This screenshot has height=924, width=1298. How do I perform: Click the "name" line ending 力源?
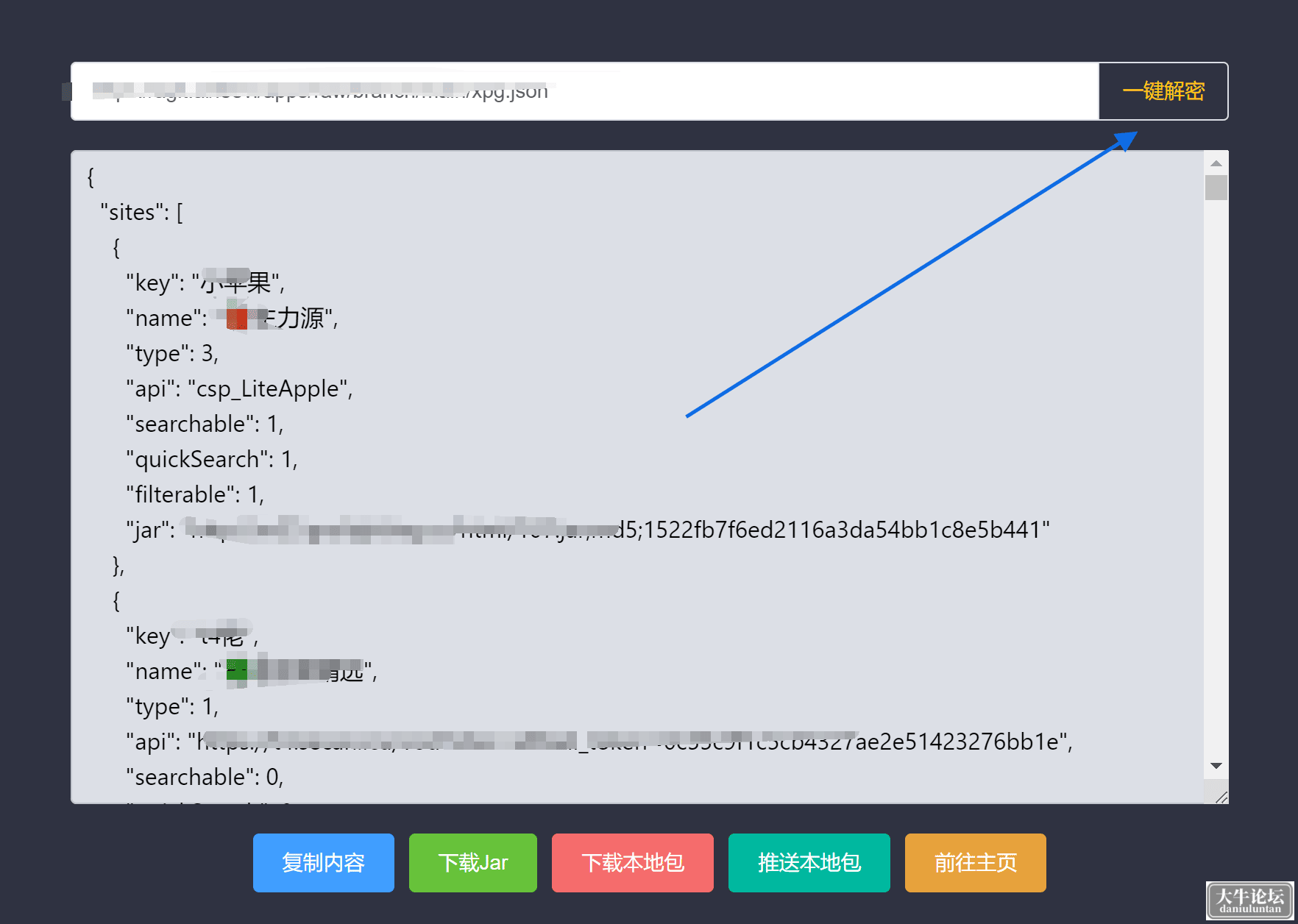pyautogui.click(x=232, y=319)
